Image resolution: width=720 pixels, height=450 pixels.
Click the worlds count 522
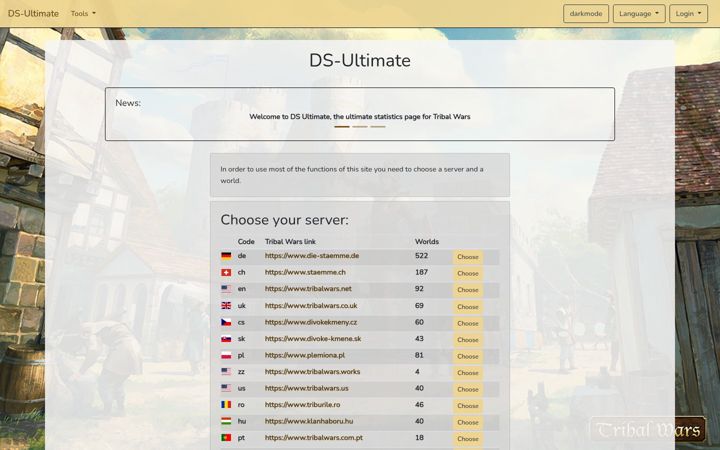click(422, 256)
